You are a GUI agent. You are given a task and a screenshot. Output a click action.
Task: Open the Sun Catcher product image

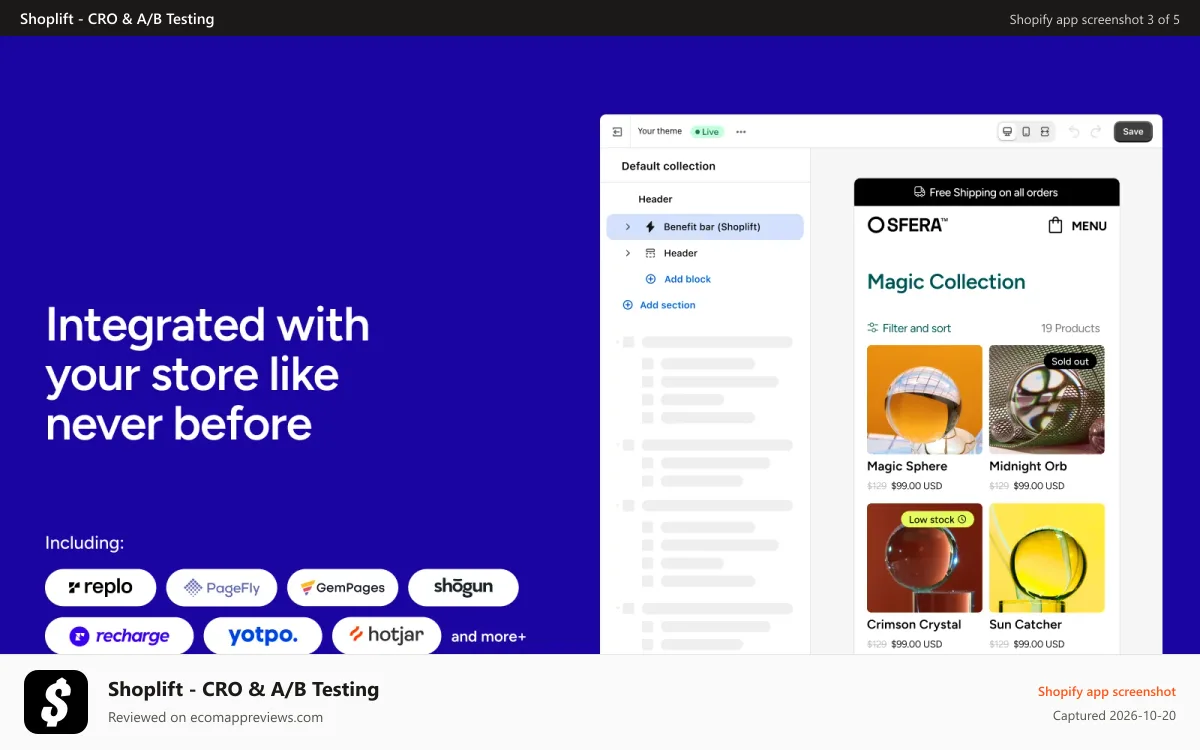(x=1047, y=558)
